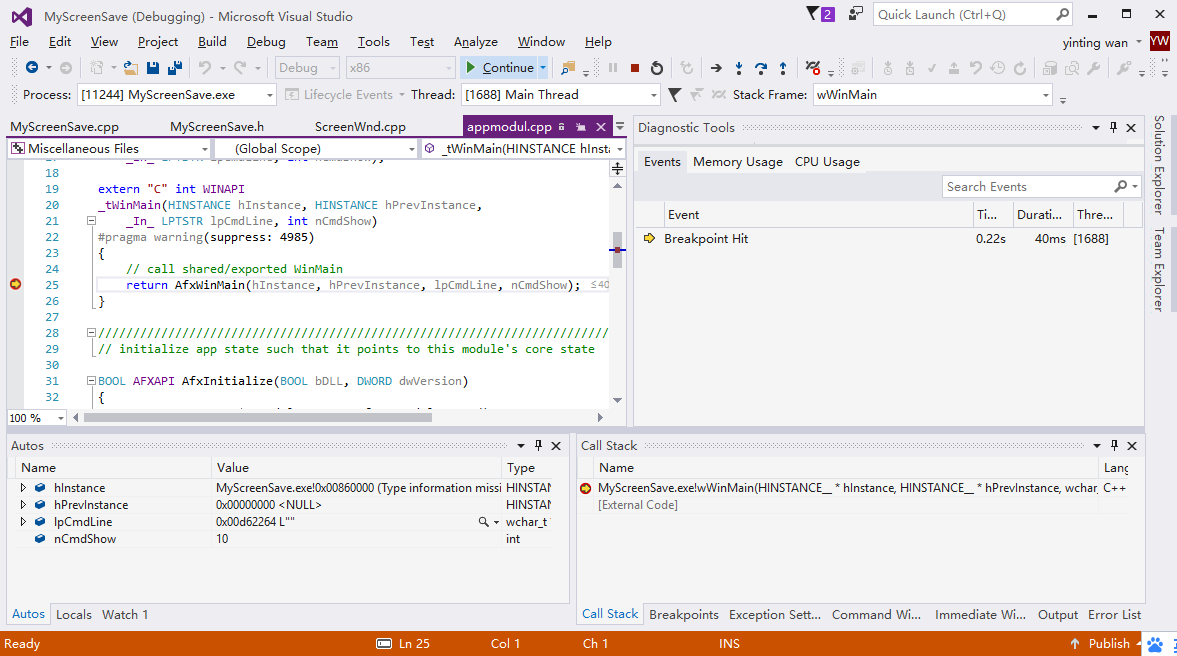This screenshot has width=1177, height=656.
Task: Toggle auto-hide pin of Call Stack window
Action: tap(1114, 446)
